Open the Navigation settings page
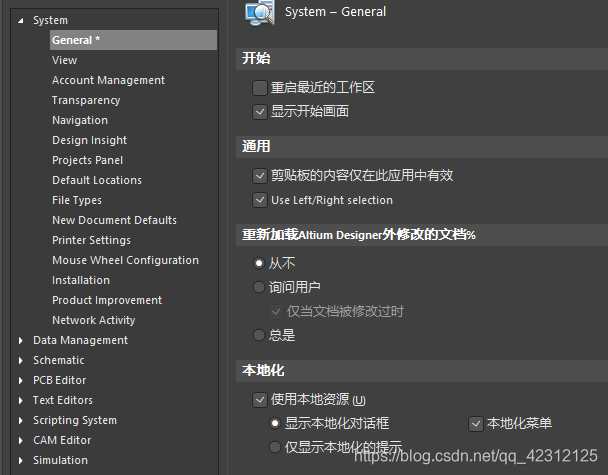Viewport: 608px width, 475px height. click(x=80, y=120)
